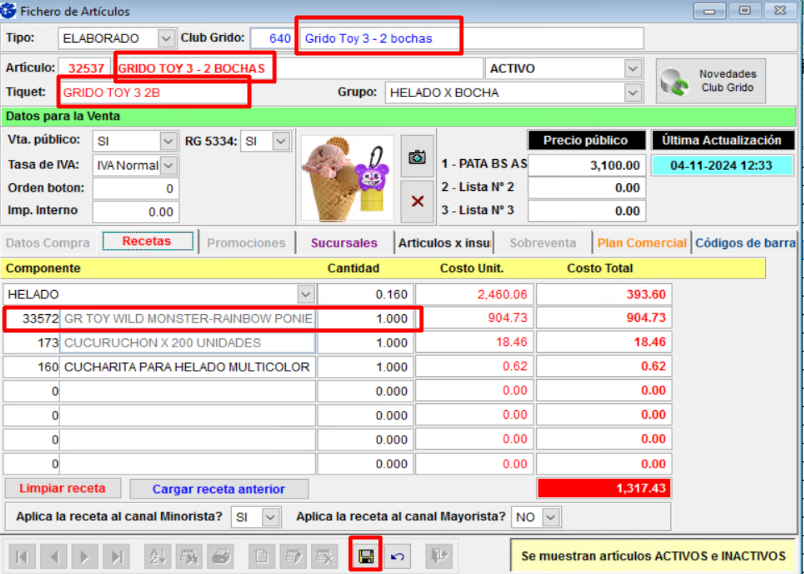This screenshot has width=804, height=574.
Task: Click the edit record icon with pencil
Action: point(293,557)
